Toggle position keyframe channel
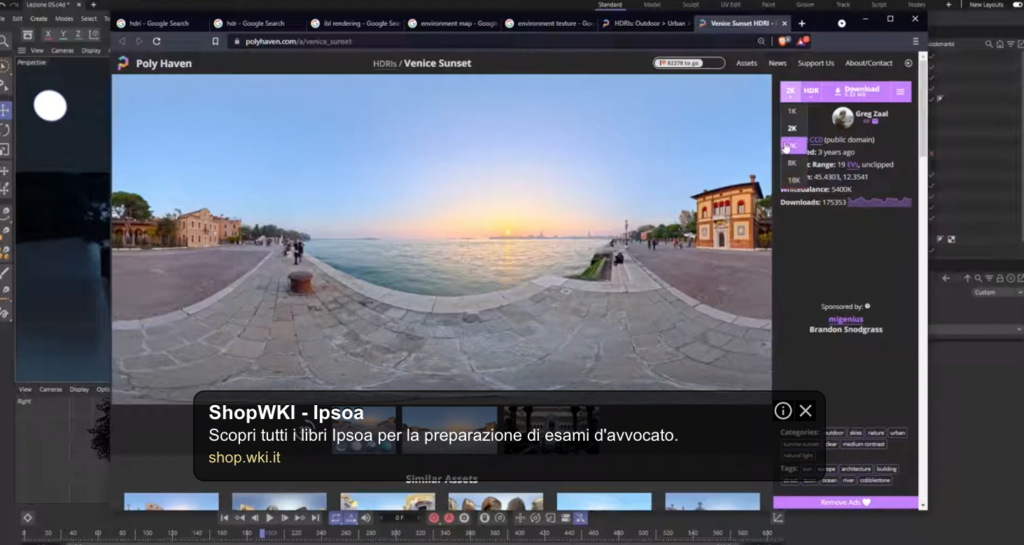Viewport: 1024px width, 545px height. pos(520,518)
